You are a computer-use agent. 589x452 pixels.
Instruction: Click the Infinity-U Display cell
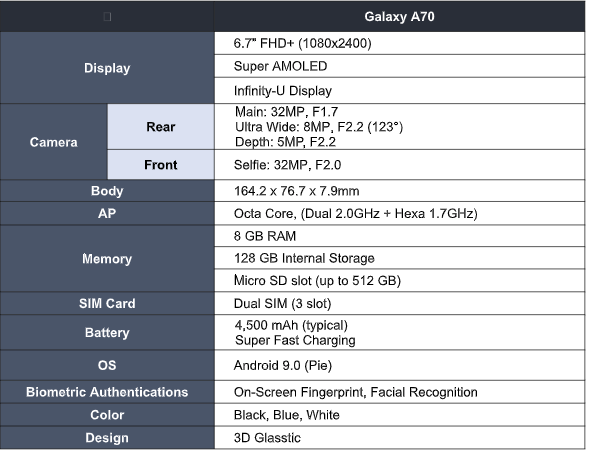tap(400, 91)
